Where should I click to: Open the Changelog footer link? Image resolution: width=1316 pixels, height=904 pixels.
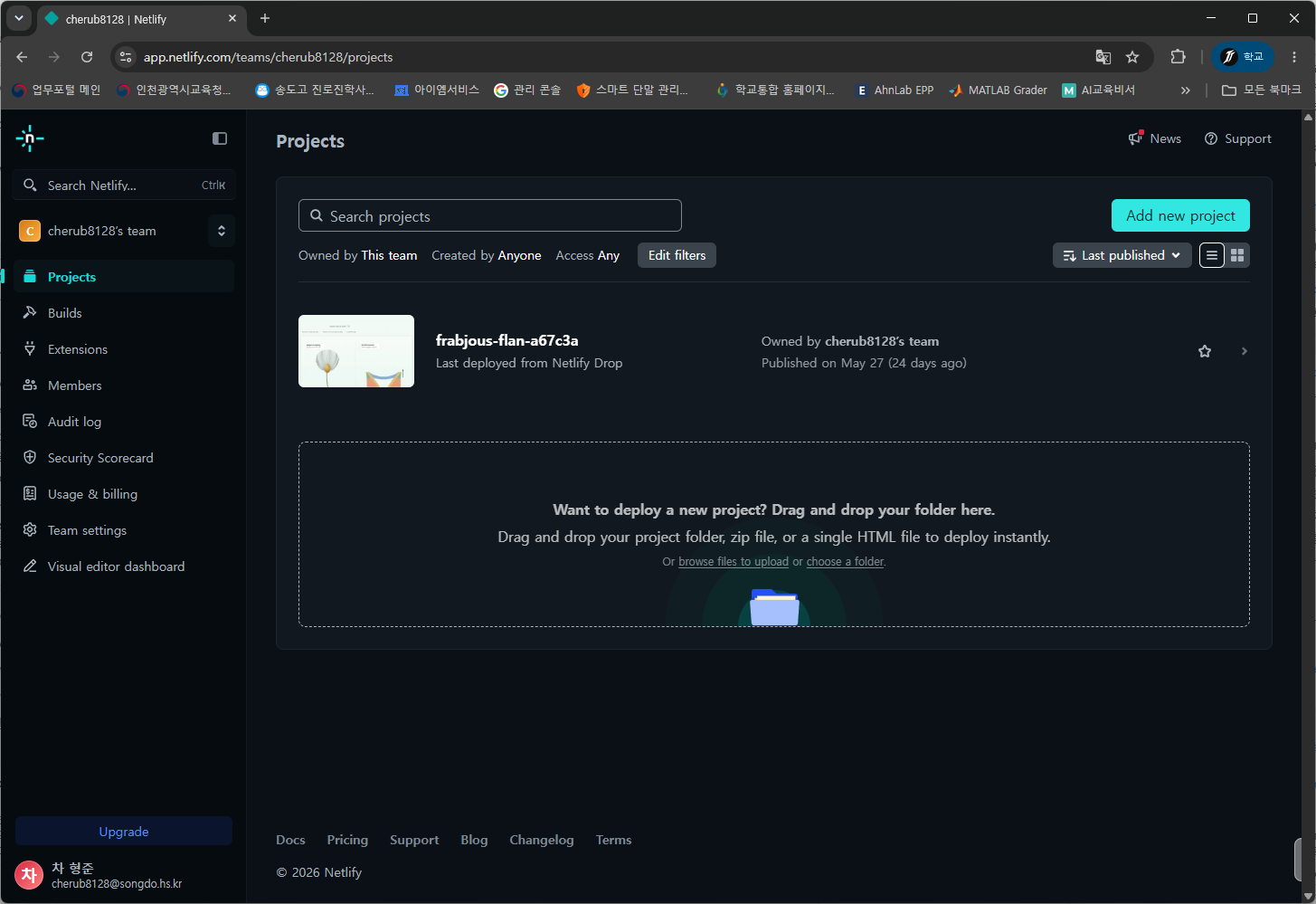[542, 840]
